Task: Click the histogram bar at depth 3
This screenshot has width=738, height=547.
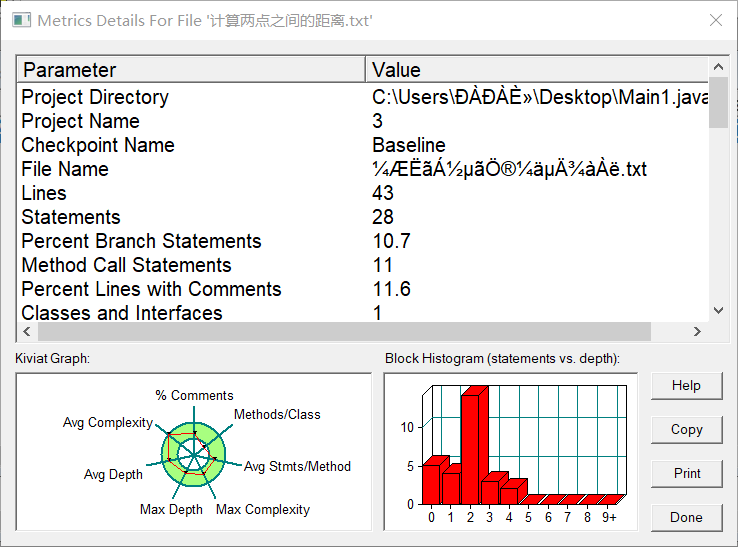Action: pyautogui.click(x=492, y=491)
